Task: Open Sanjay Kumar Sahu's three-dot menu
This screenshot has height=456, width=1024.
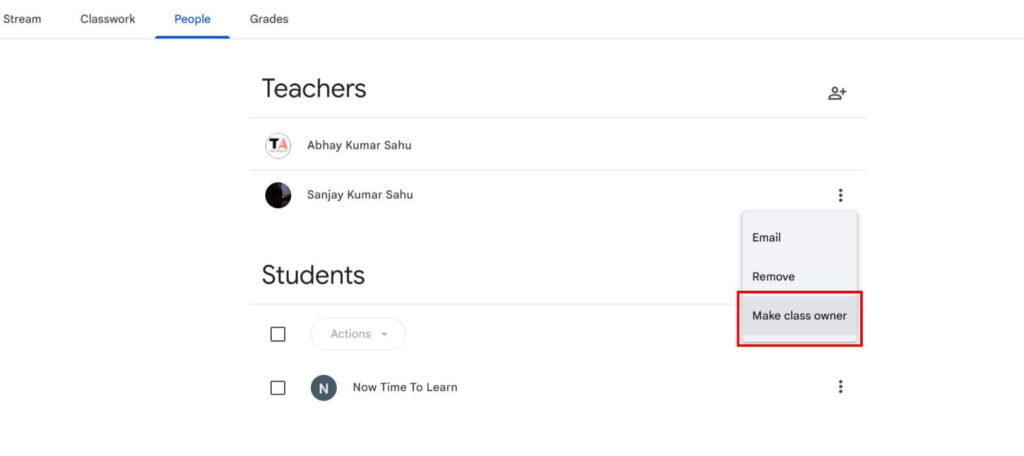Action: pyautogui.click(x=841, y=195)
